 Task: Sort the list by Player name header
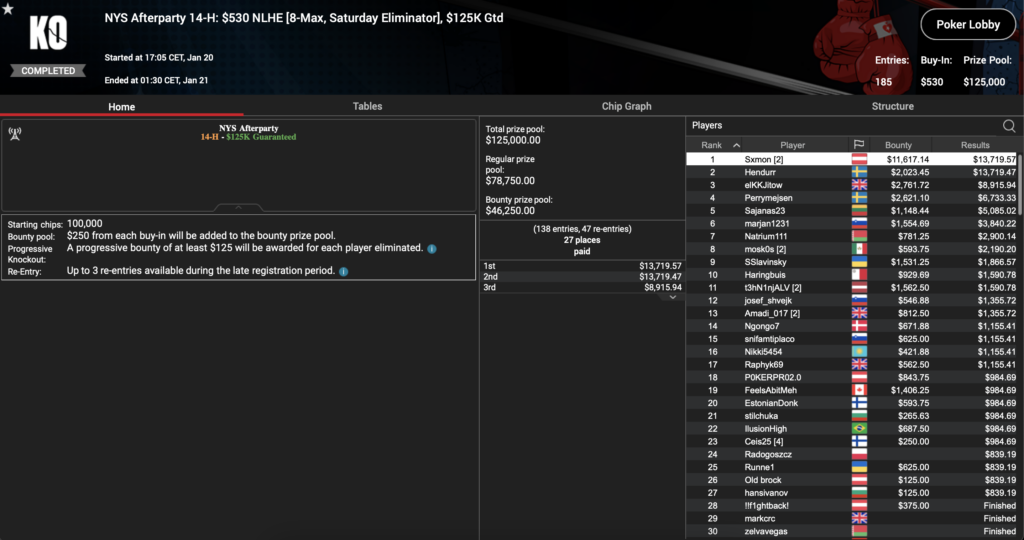pyautogui.click(x=792, y=145)
